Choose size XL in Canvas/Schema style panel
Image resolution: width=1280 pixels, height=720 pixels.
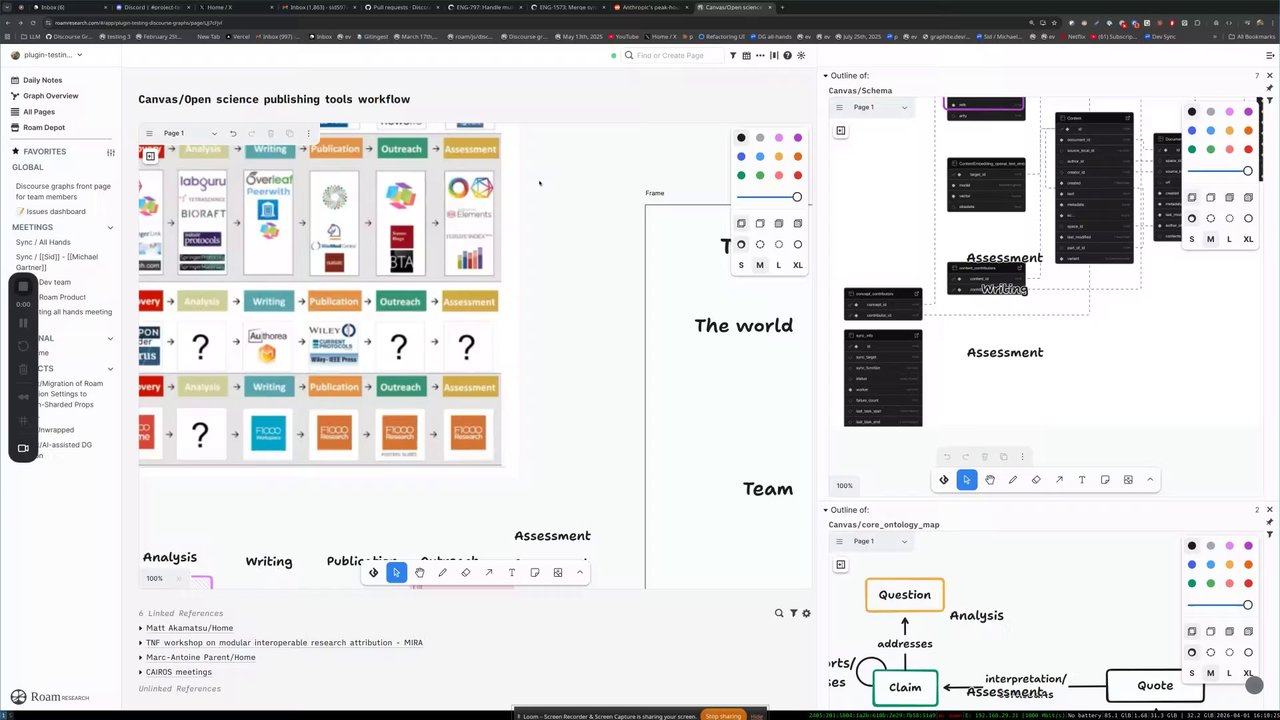[x=1248, y=239]
